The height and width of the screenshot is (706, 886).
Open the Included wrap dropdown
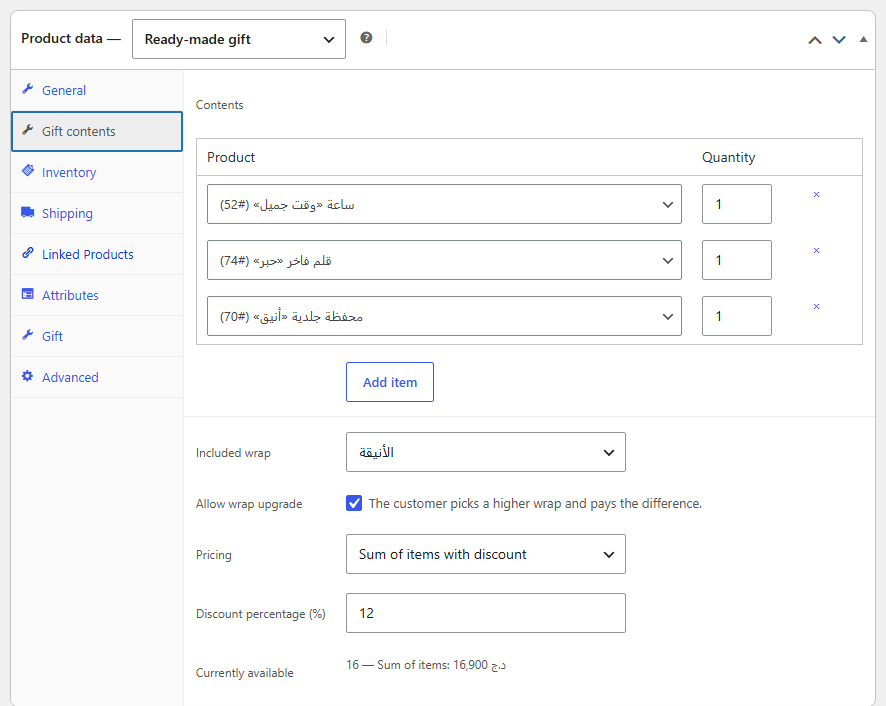coord(485,452)
